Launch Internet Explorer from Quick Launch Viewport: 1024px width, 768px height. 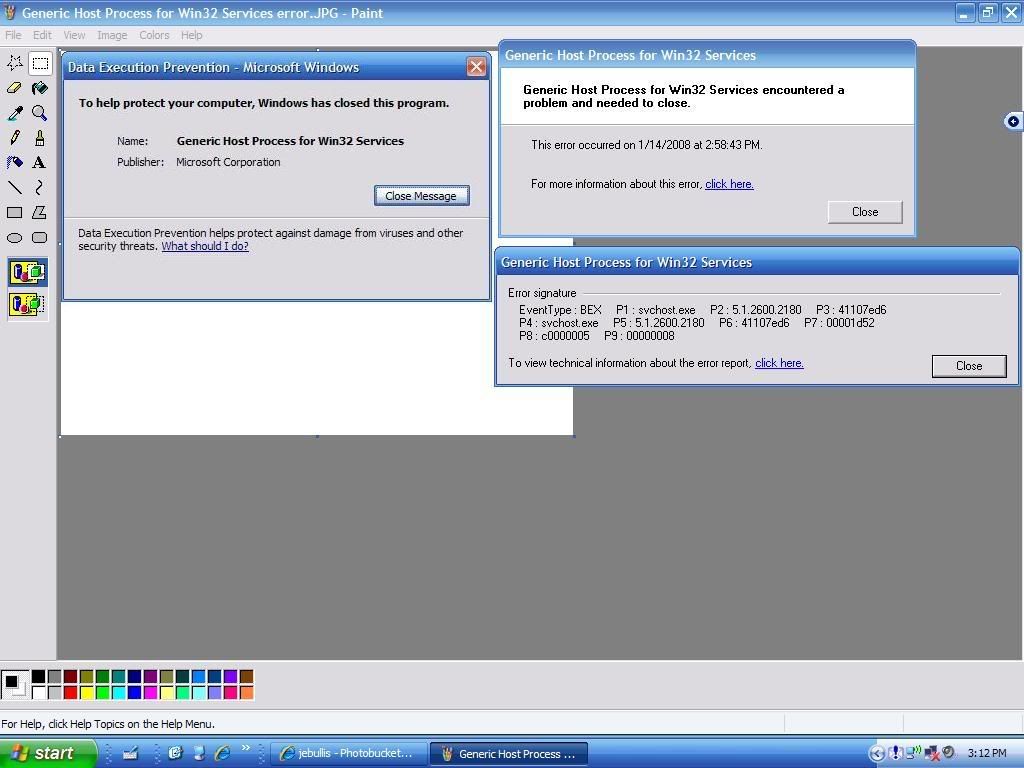223,753
